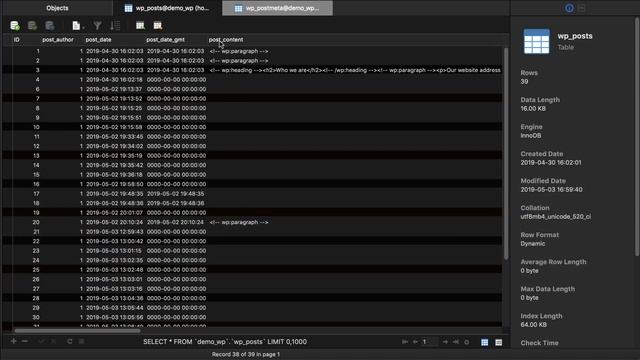Image resolution: width=640 pixels, height=360 pixels.
Task: Click the page number input field
Action: [x=430, y=342]
